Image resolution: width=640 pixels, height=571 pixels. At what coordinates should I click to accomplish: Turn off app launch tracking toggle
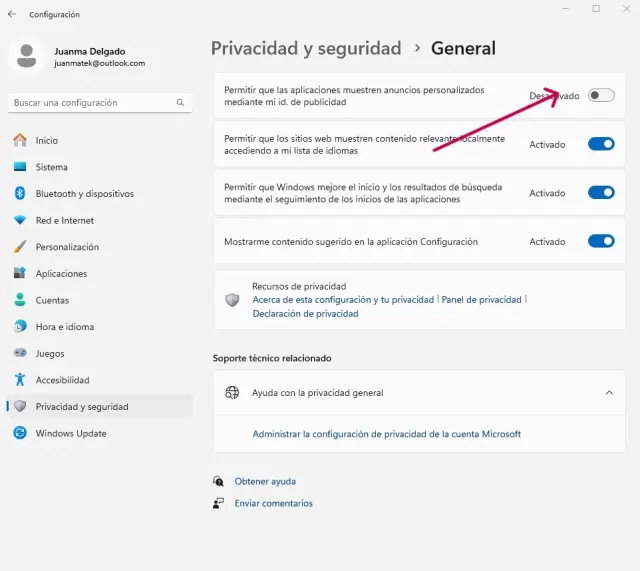600,193
